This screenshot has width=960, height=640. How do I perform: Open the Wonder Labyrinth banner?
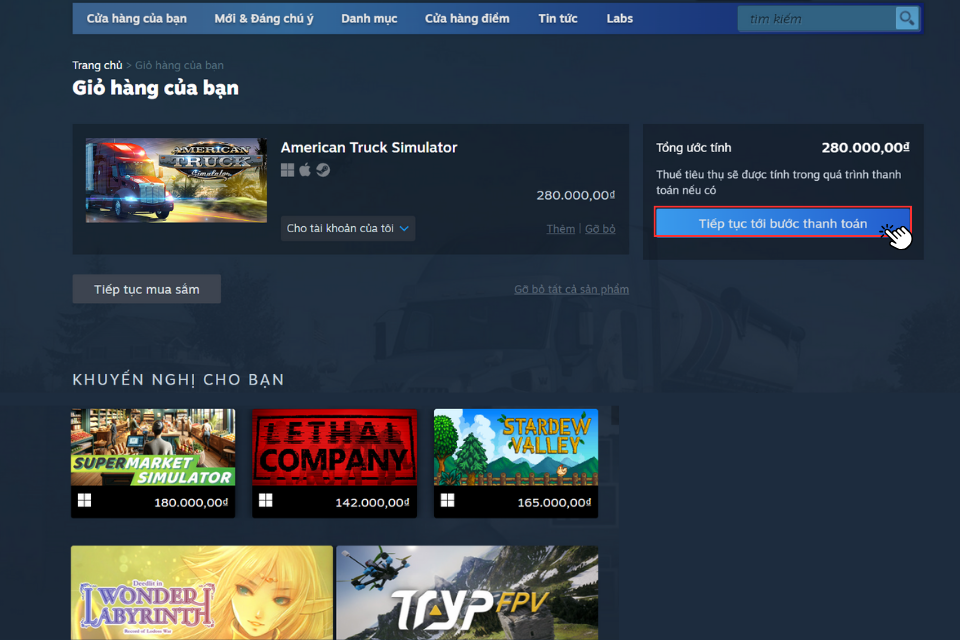point(202,593)
